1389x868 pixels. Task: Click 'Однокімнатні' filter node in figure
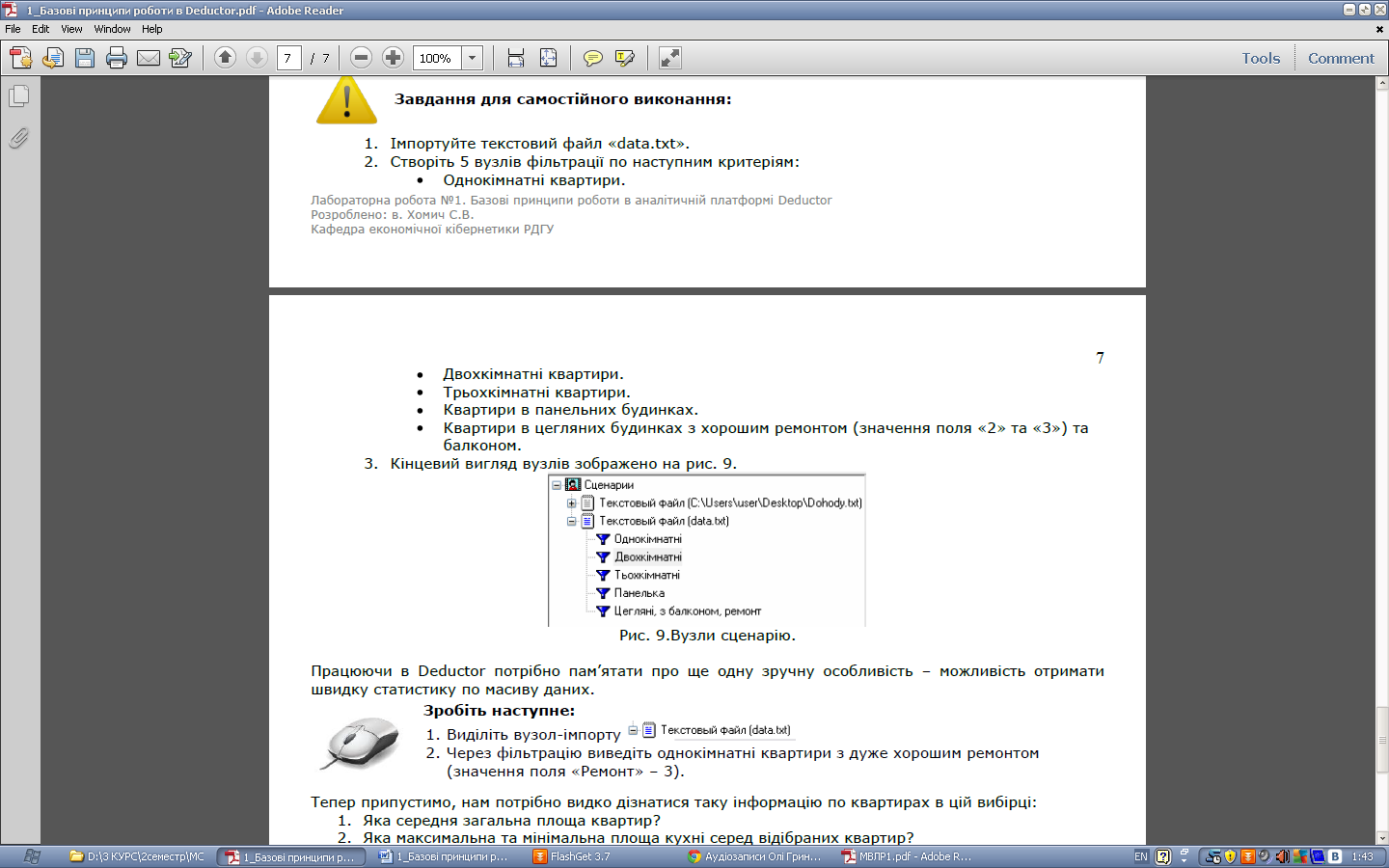pos(647,539)
